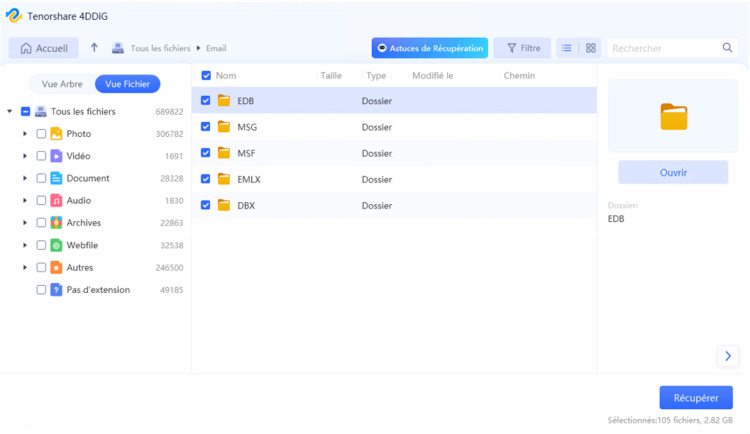The height and width of the screenshot is (434, 750).
Task: Select the Vue Fichier tab
Action: (x=128, y=85)
